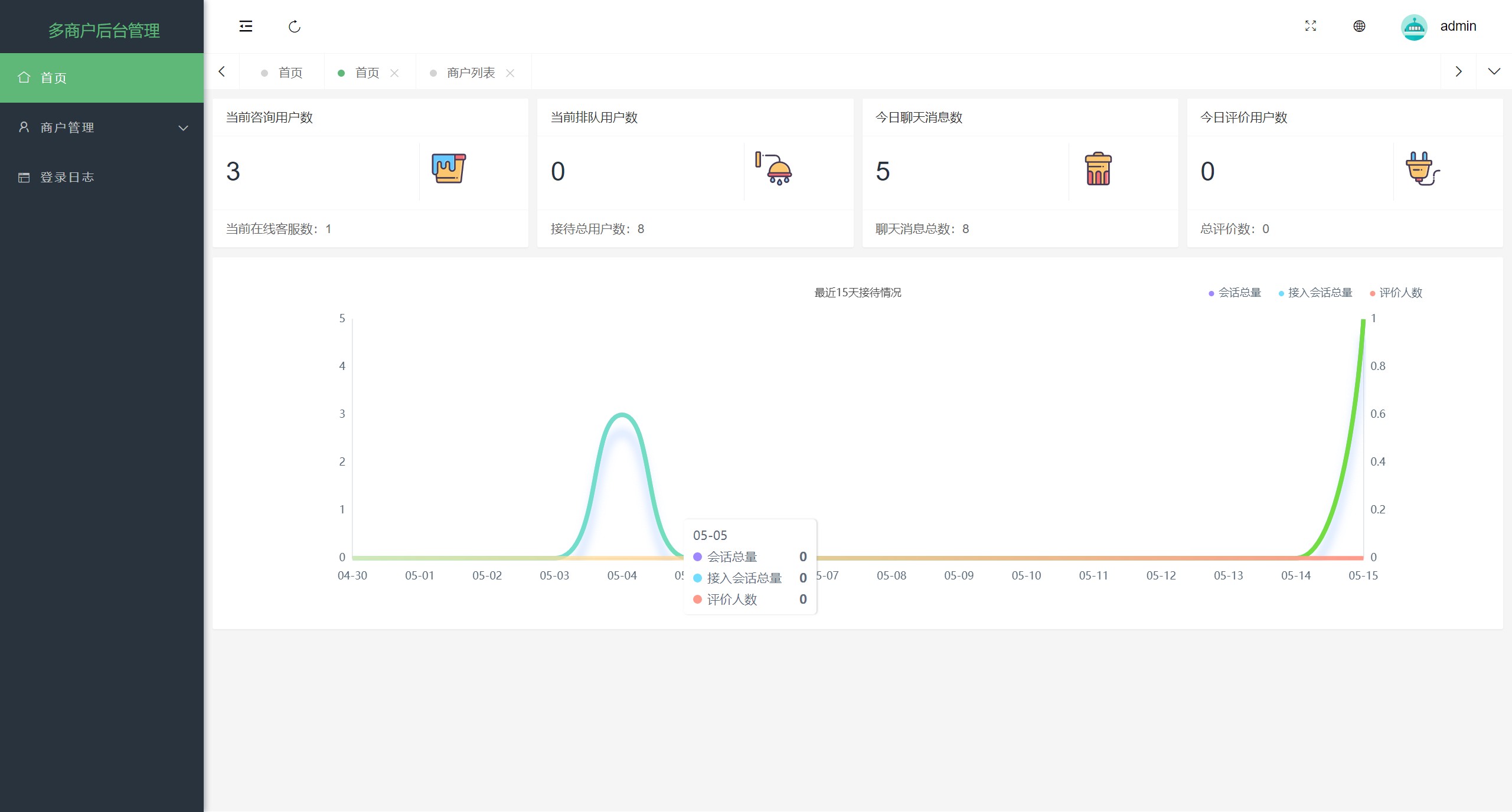The height and width of the screenshot is (812, 1512).
Task: Click the refresh page icon
Action: [x=295, y=27]
